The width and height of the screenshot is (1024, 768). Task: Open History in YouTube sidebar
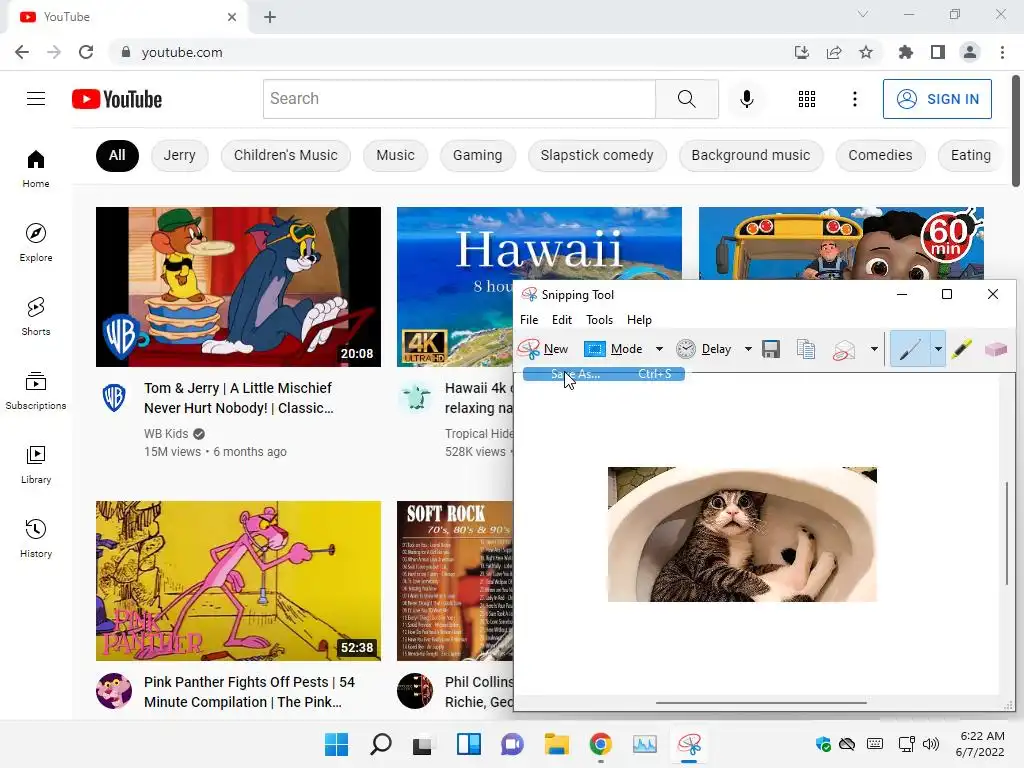36,538
